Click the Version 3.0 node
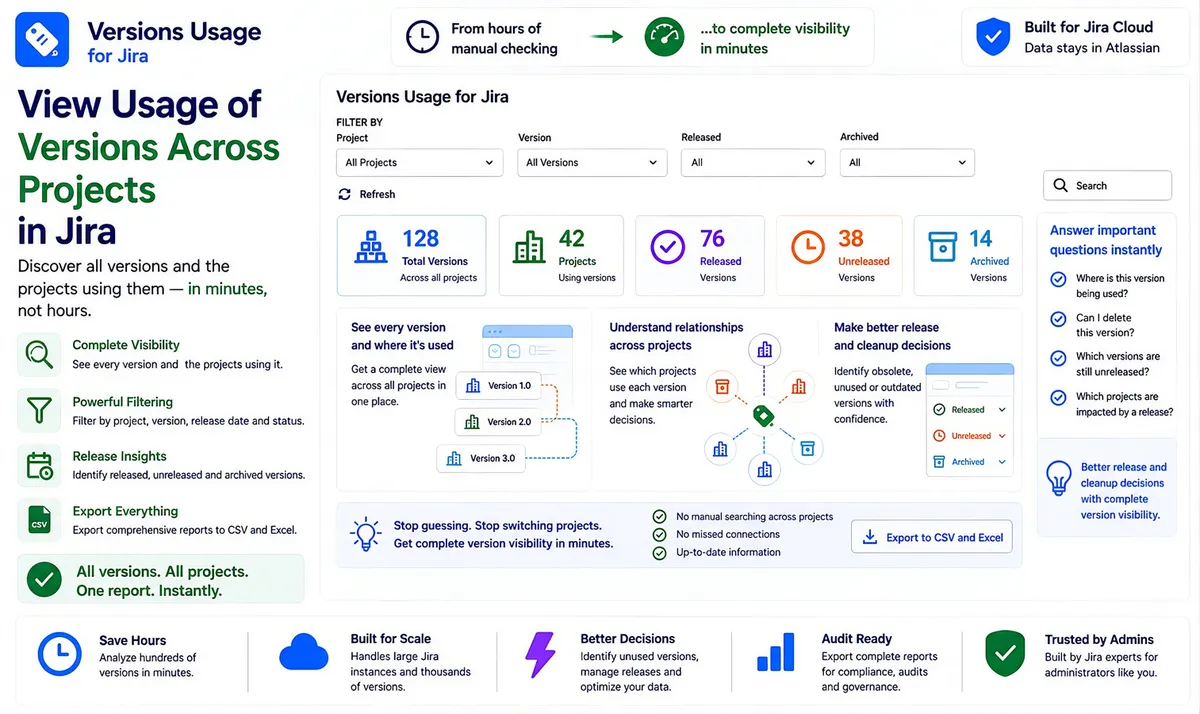The height and width of the screenshot is (714, 1200). (x=481, y=458)
